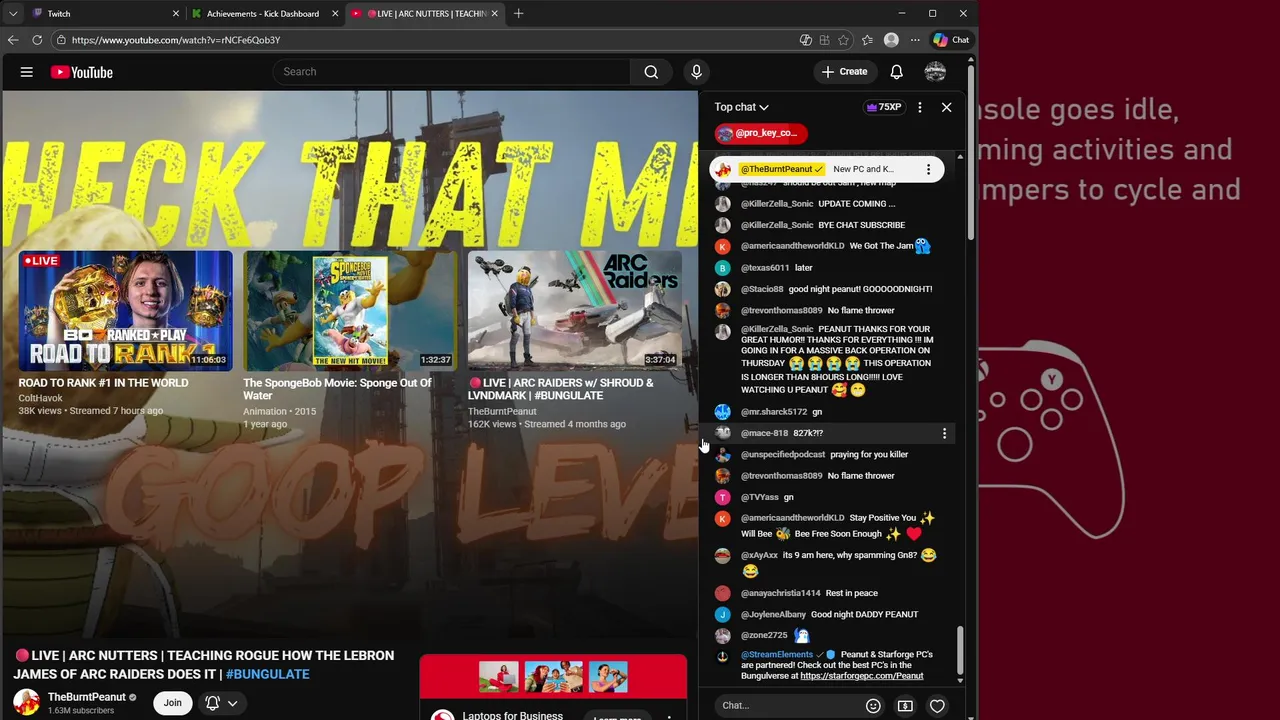Close the Kick Dashboard tab
This screenshot has width=1280, height=720.
pyautogui.click(x=336, y=14)
